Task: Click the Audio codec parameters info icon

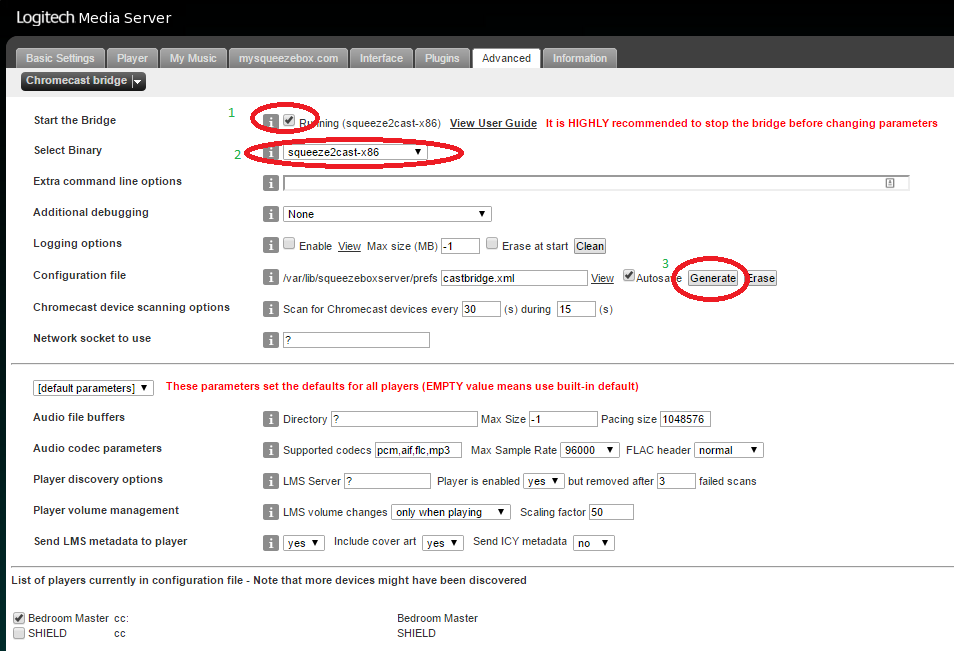Action: (x=271, y=450)
